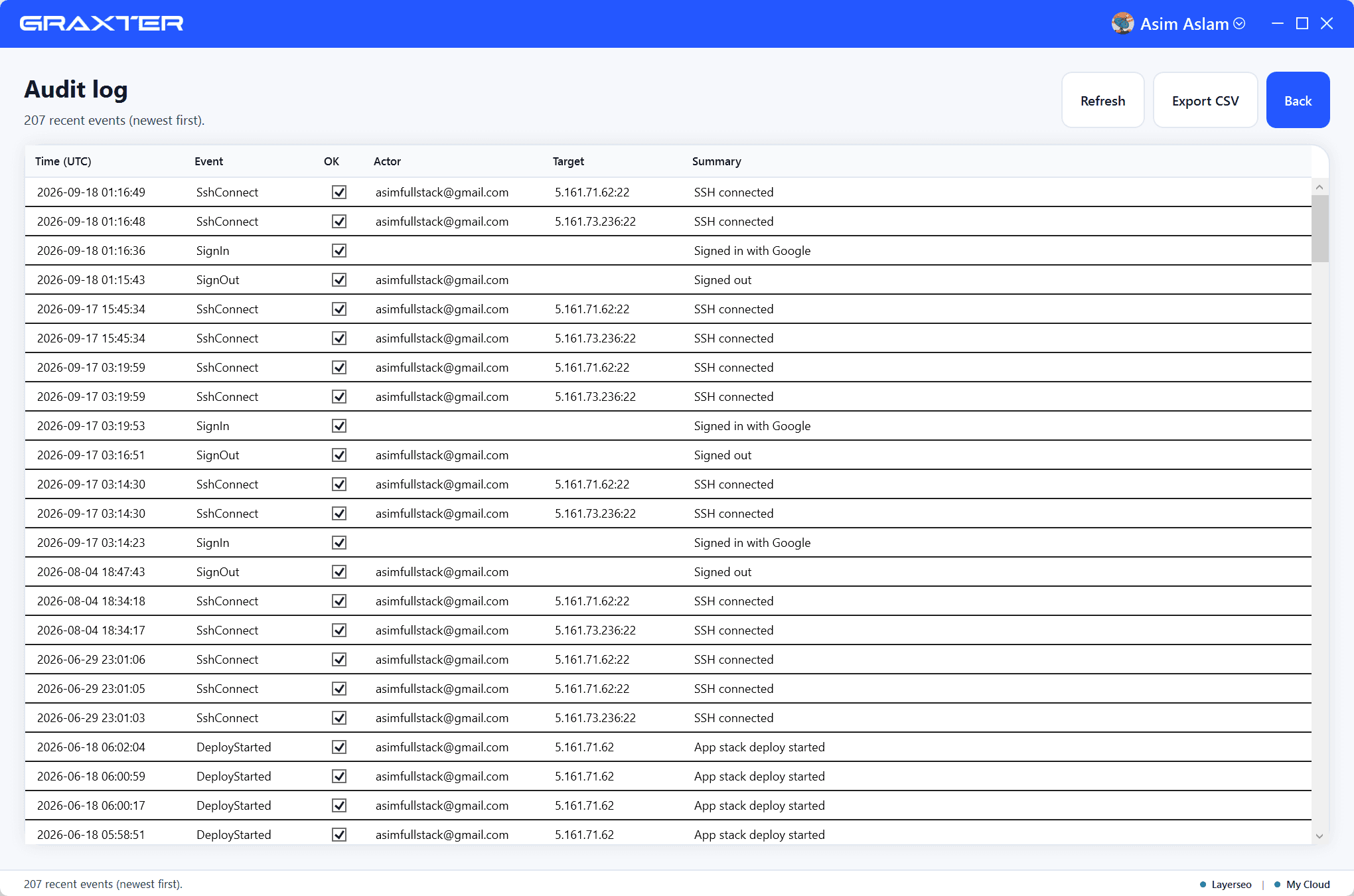The height and width of the screenshot is (896, 1354).
Task: Open the user menu chevron beside Asim Aslam
Action: pos(1239,24)
